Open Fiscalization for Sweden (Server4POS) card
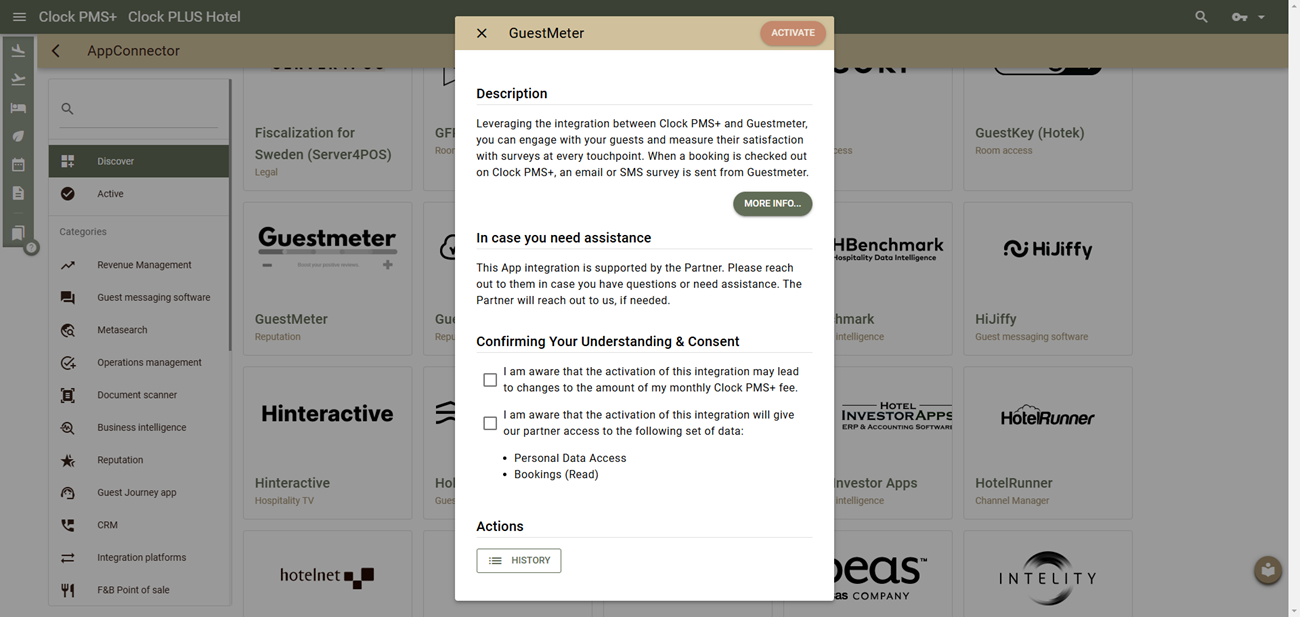This screenshot has height=617, width=1300. [328, 130]
